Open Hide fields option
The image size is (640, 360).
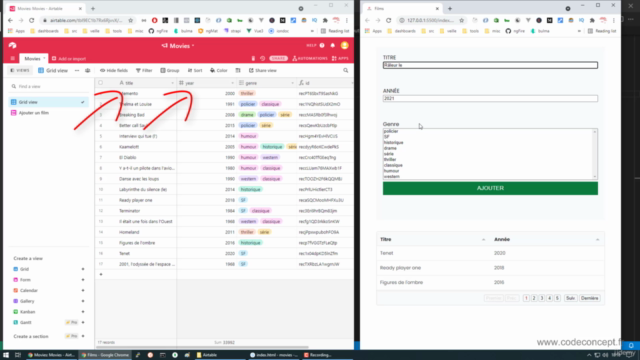tap(114, 70)
